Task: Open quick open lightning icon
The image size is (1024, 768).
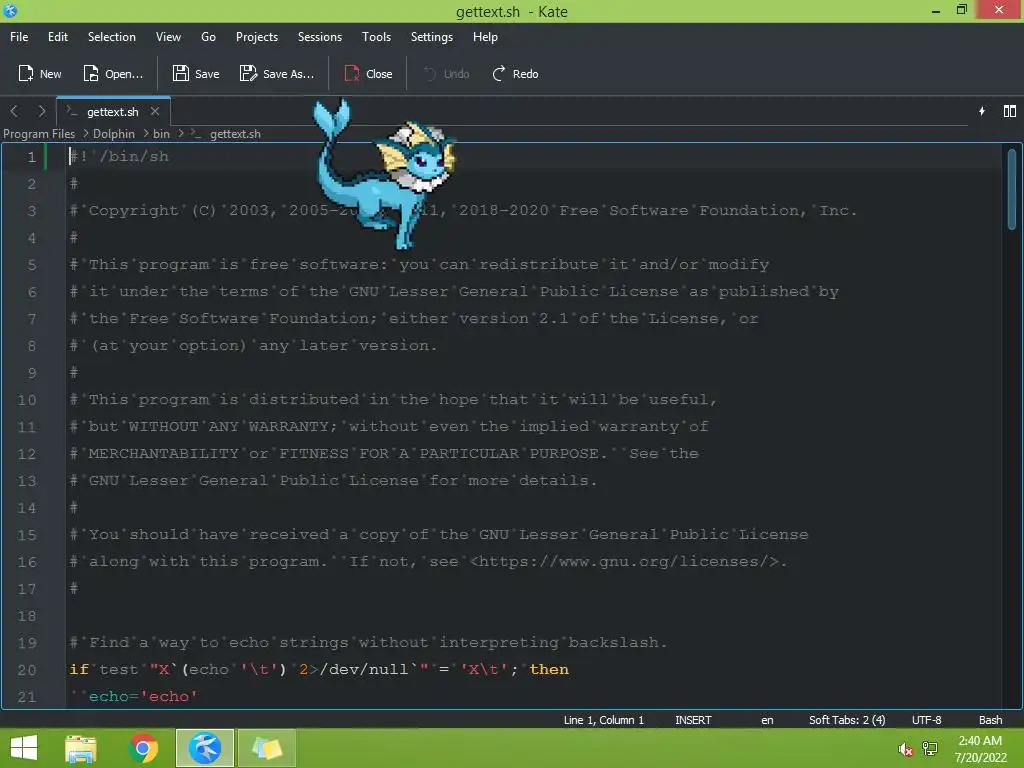Action: pyautogui.click(x=982, y=111)
